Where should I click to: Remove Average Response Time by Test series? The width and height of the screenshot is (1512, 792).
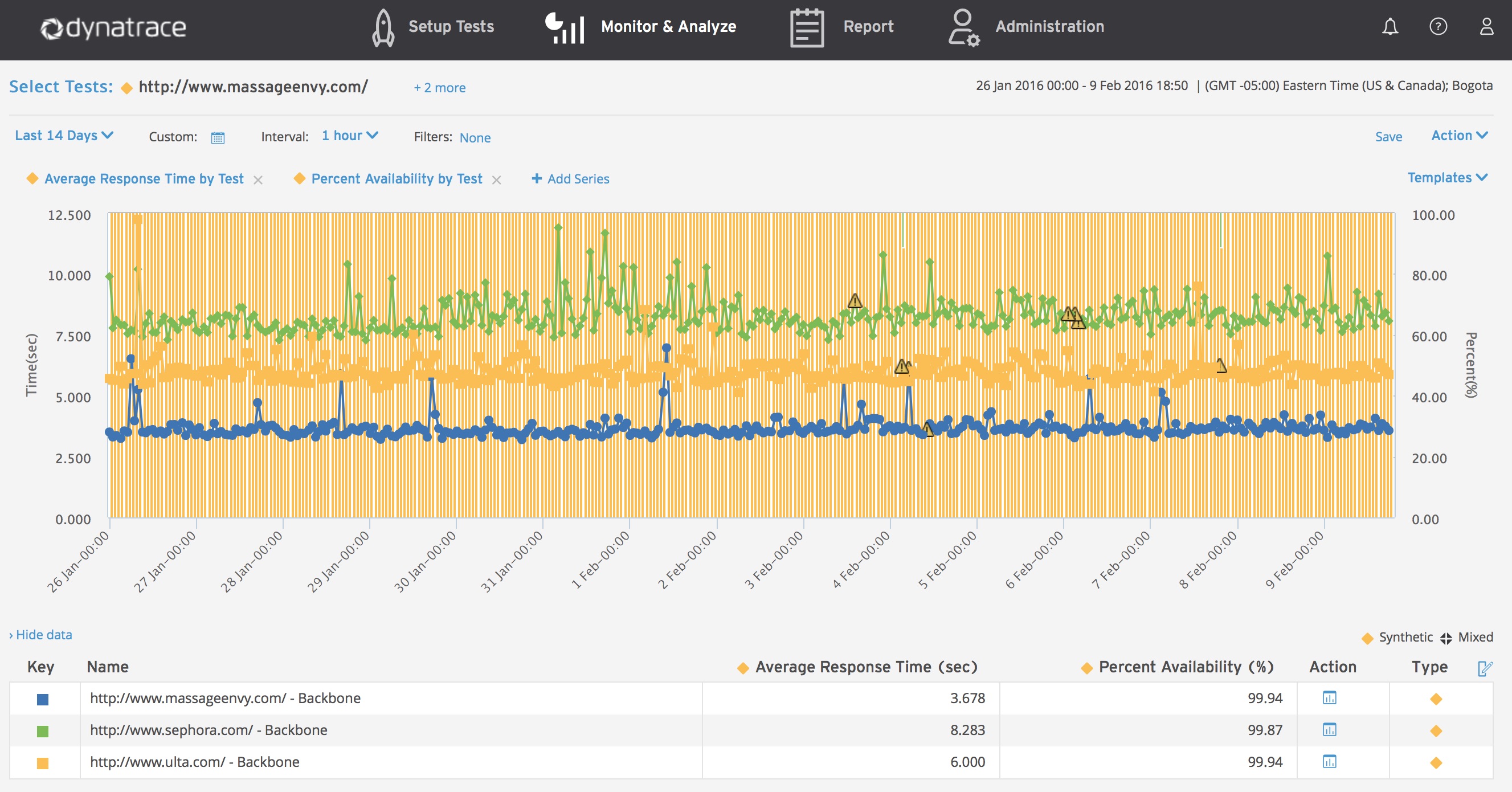point(258,180)
